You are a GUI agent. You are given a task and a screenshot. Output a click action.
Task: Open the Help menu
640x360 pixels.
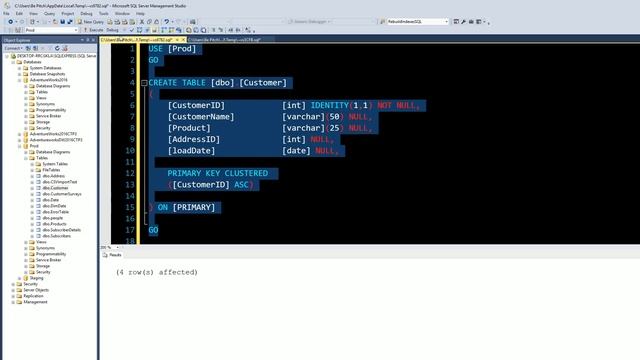[x=140, y=13]
